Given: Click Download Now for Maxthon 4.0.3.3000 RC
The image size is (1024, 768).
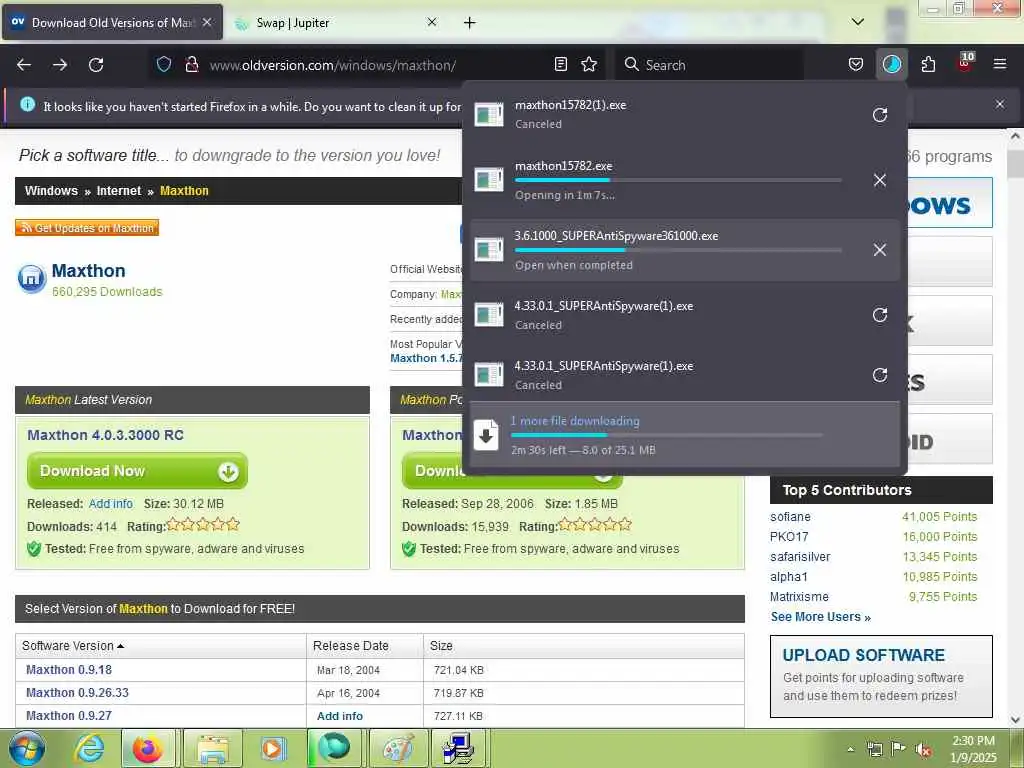Looking at the screenshot, I should (137, 471).
